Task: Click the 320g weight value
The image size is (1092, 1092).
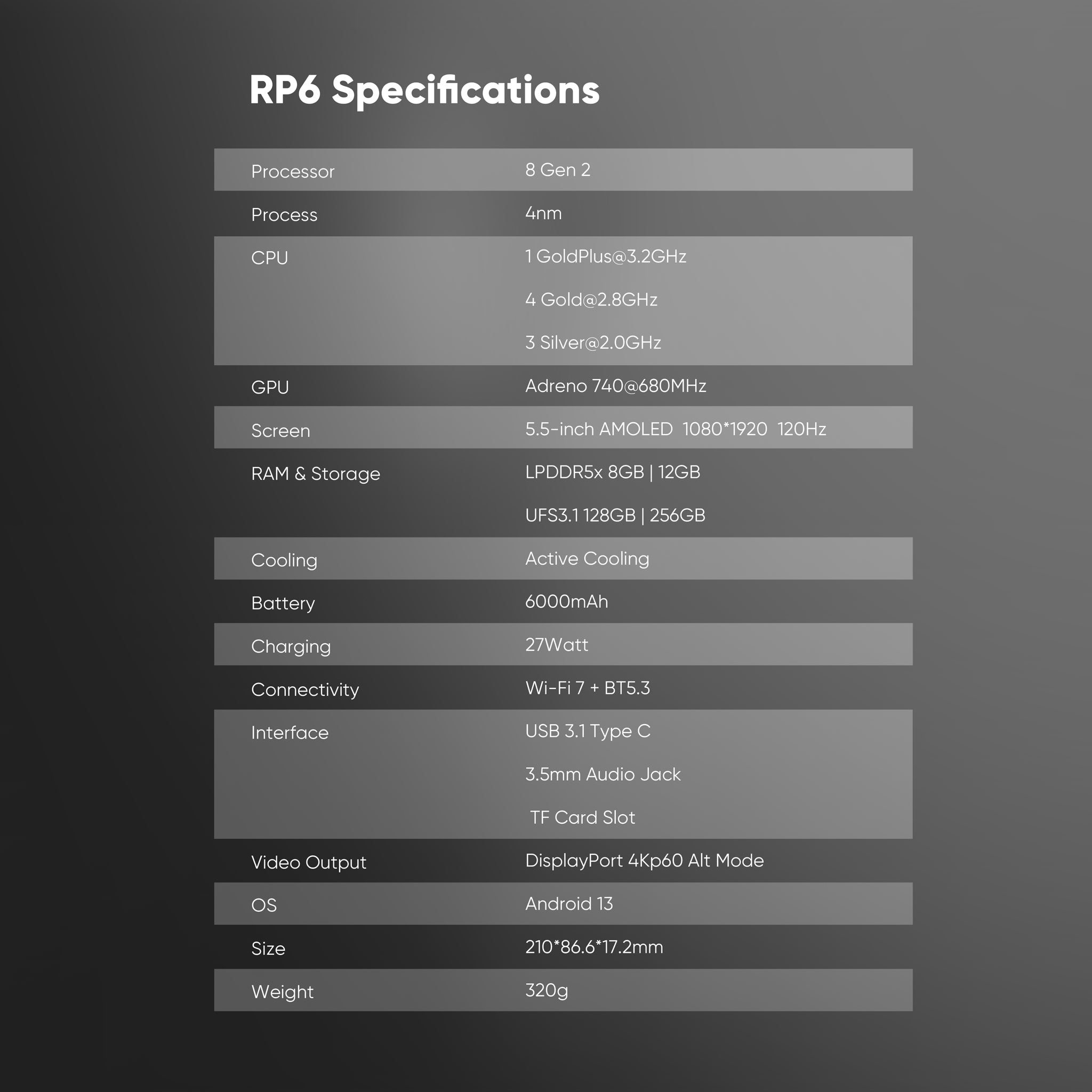Action: (x=547, y=990)
